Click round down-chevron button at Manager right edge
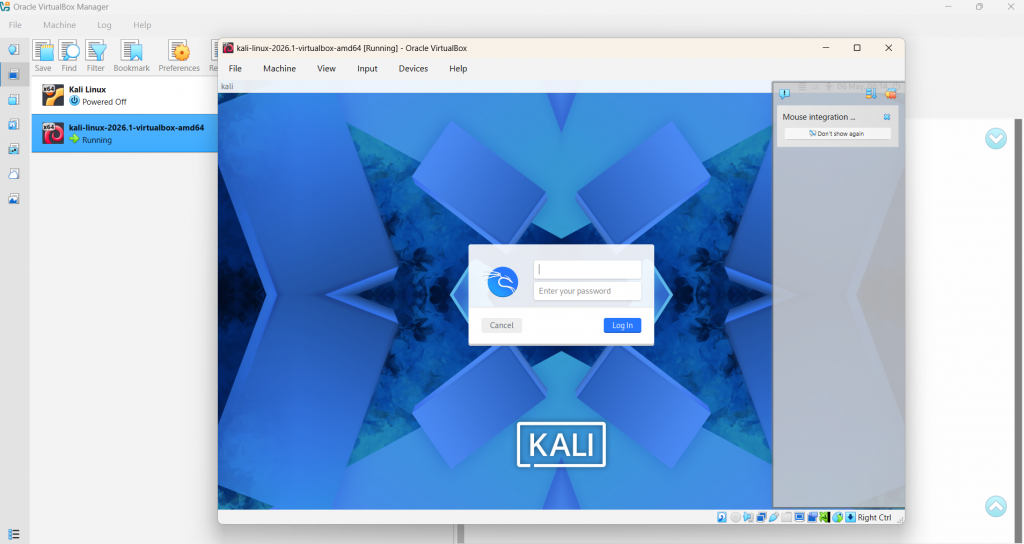The image size is (1024, 544). point(996,138)
